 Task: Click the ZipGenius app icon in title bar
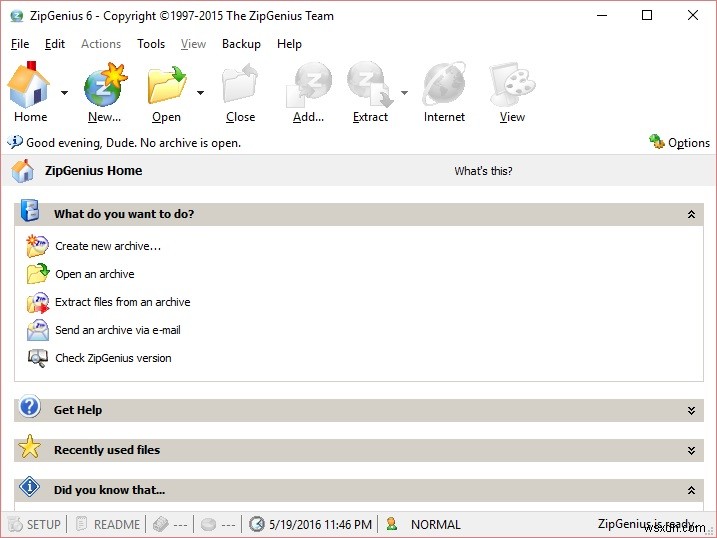17,16
